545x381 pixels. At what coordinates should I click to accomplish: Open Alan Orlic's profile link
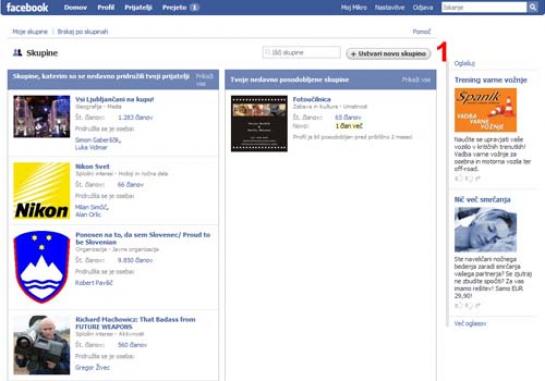(88, 214)
